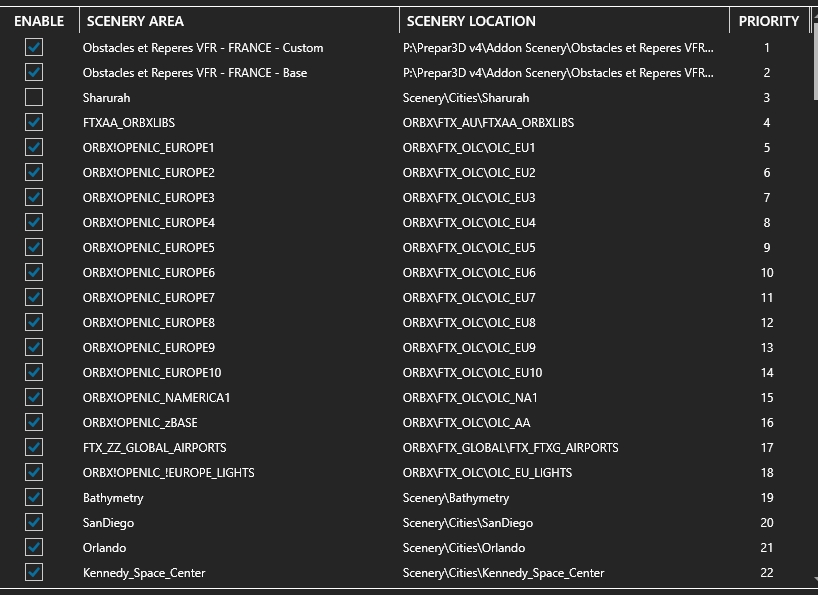
Task: Click priority value 17
Action: coord(767,447)
